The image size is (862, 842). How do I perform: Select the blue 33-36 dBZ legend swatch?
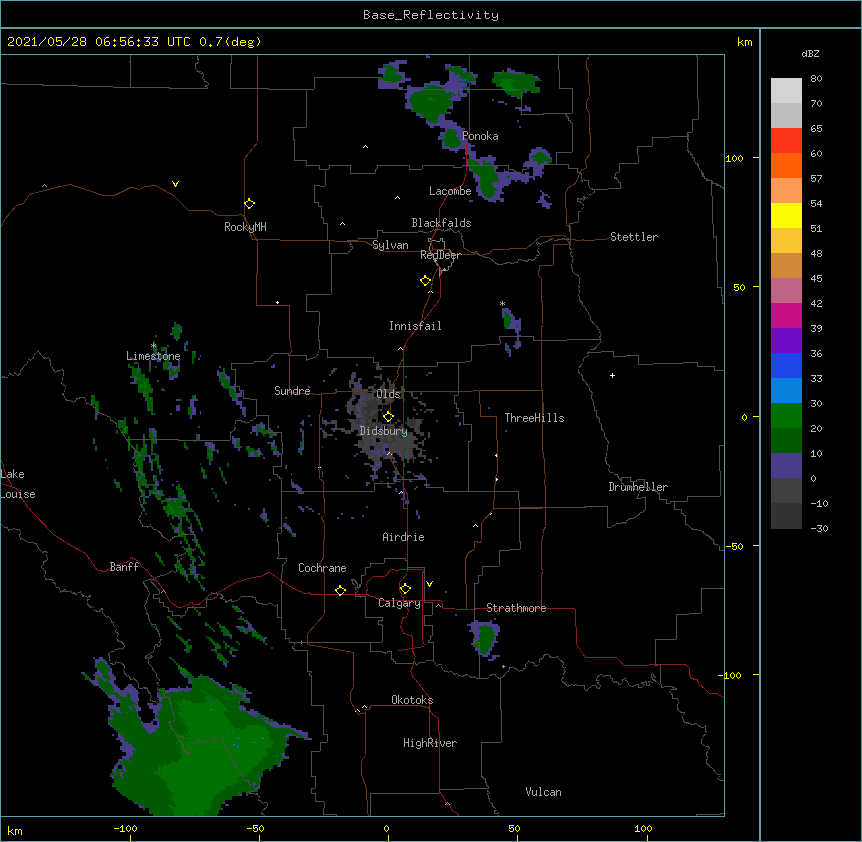(x=786, y=365)
